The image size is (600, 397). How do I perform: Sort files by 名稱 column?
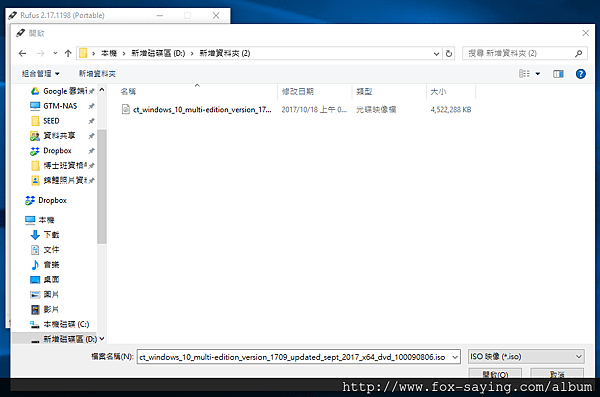tap(197, 91)
